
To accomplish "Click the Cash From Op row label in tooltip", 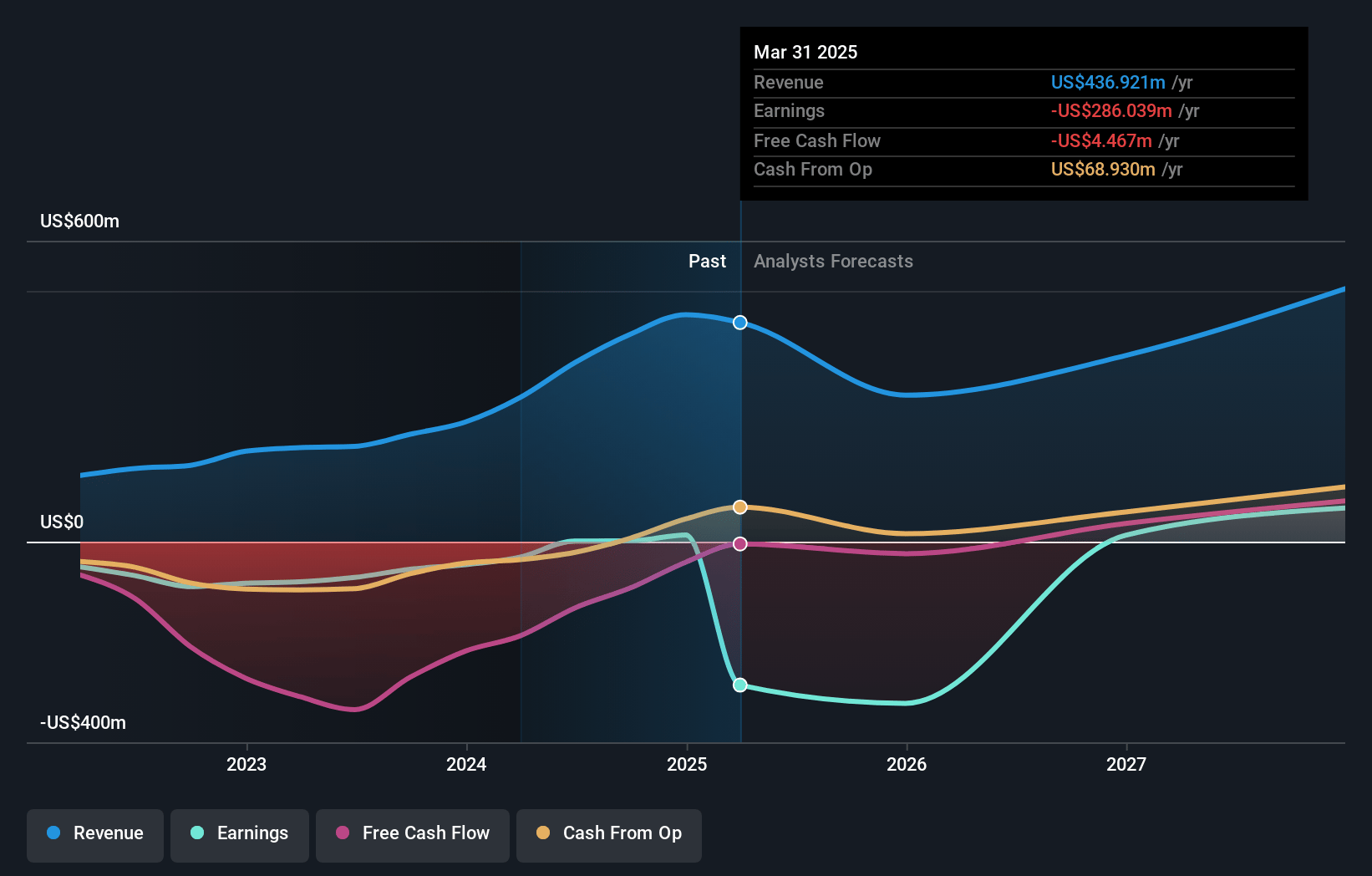I will 813,170.
